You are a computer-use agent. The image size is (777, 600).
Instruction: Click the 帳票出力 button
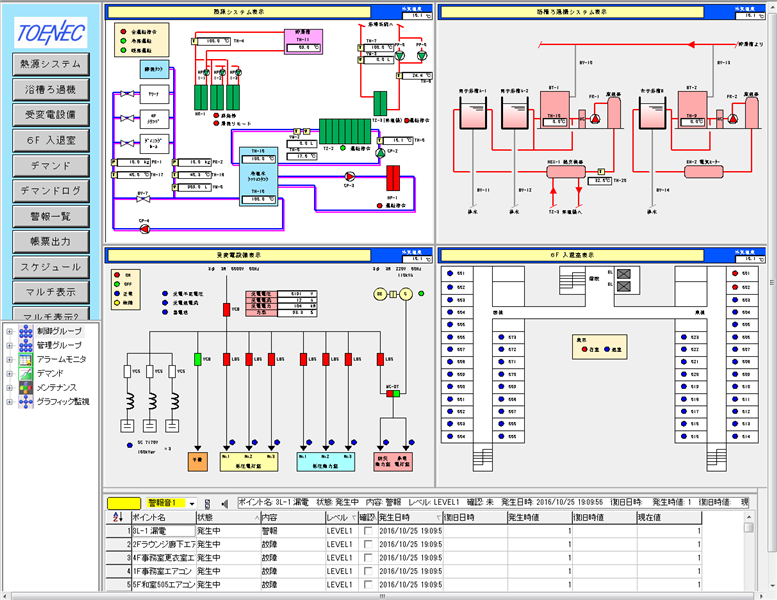click(x=51, y=242)
